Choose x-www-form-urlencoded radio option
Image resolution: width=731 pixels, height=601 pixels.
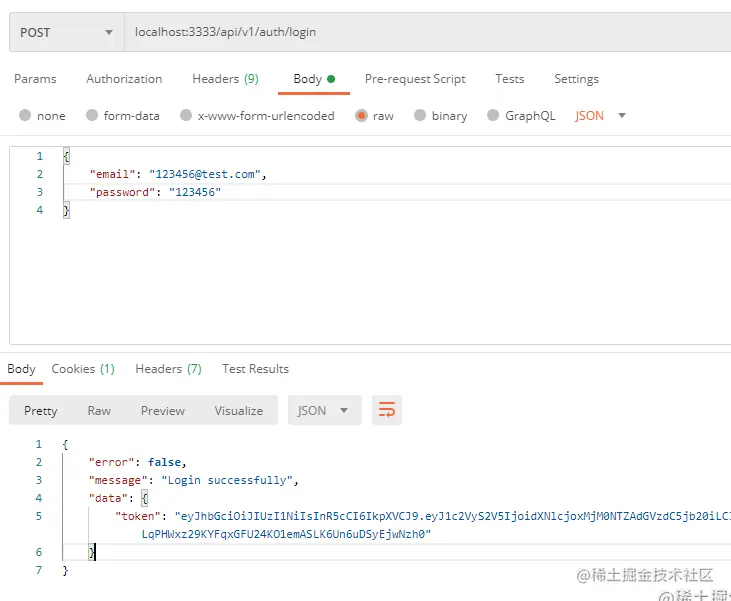[x=186, y=115]
